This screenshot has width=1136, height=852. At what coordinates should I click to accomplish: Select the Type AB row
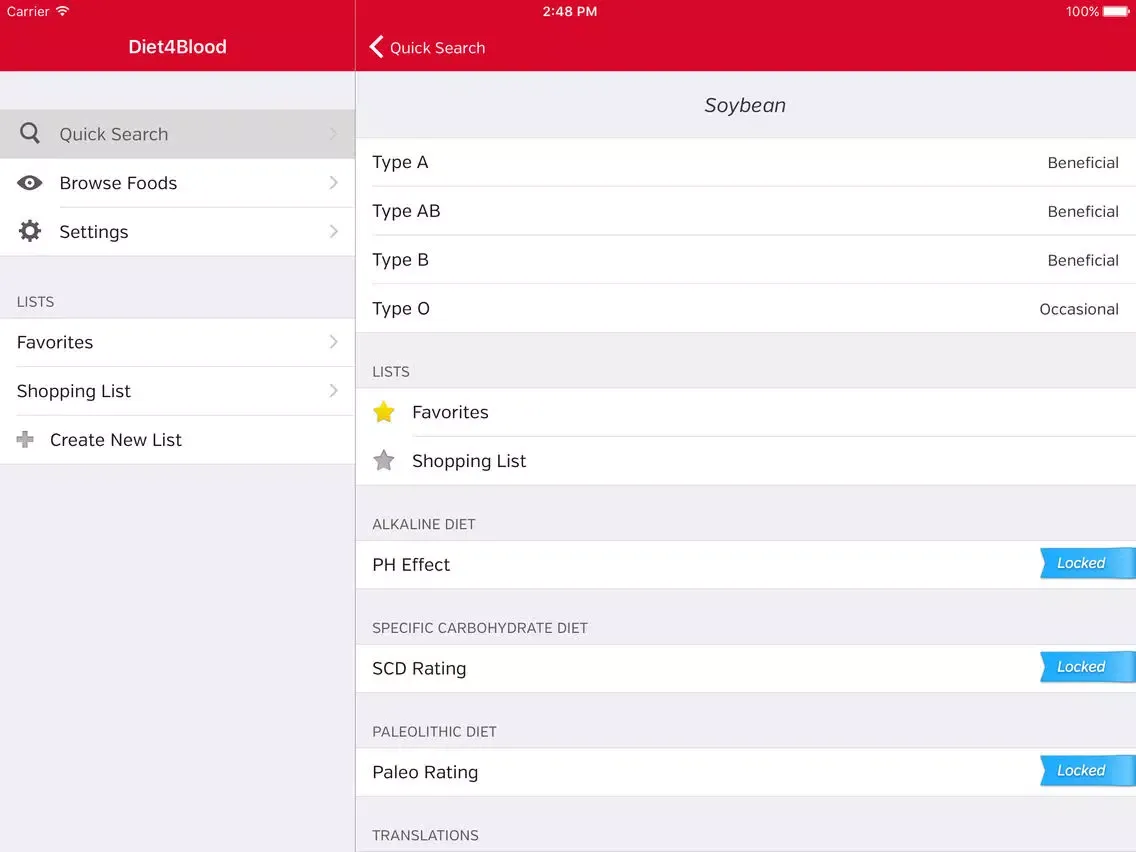click(x=746, y=211)
